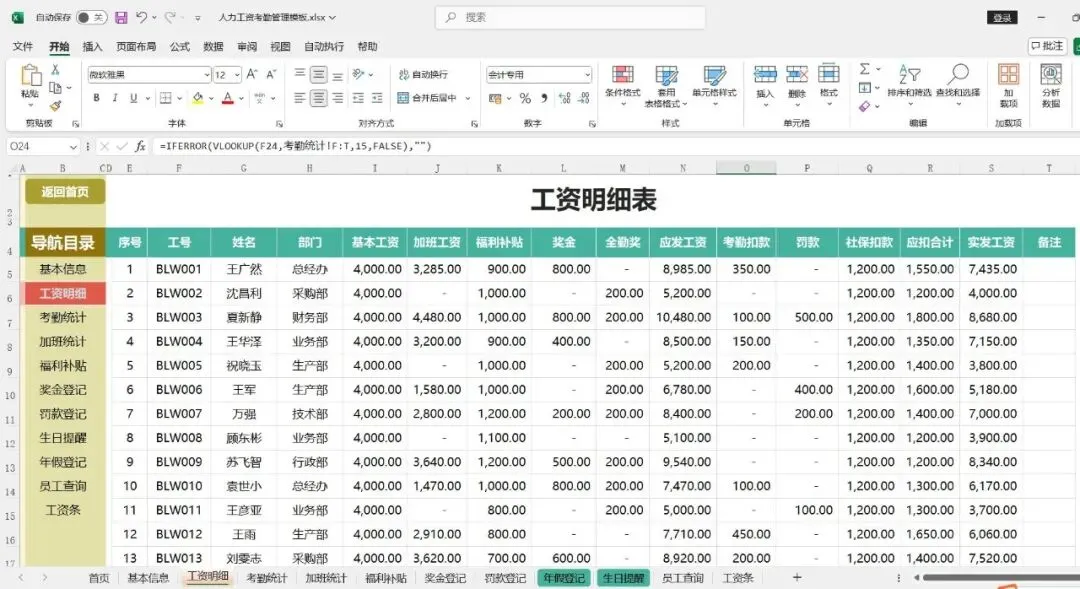Go to 基本信息 in the navigation sidebar
The image size is (1080, 589).
[x=63, y=269]
